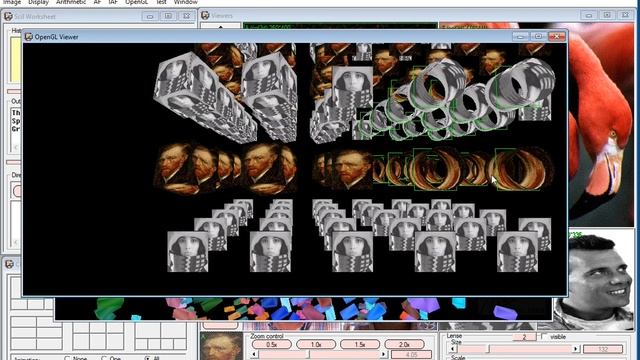The height and width of the screenshot is (360, 640).
Task: Click the Lense Size slider thumb
Action: point(488,349)
